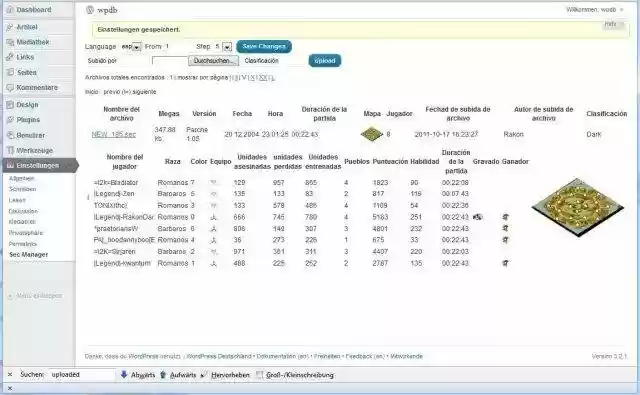Click the Aufwärts up arrow in find bar
Screen dimensions: 640x395
pos(163,374)
